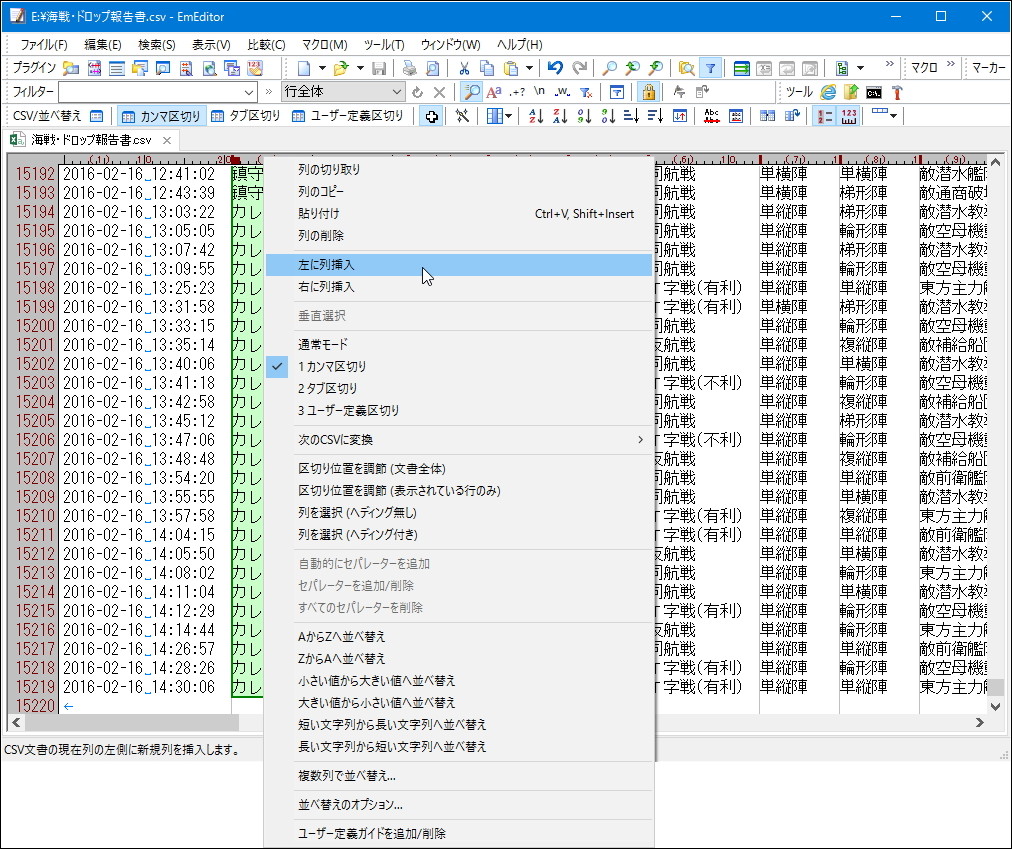Click the remove filter funnel icon

click(585, 92)
